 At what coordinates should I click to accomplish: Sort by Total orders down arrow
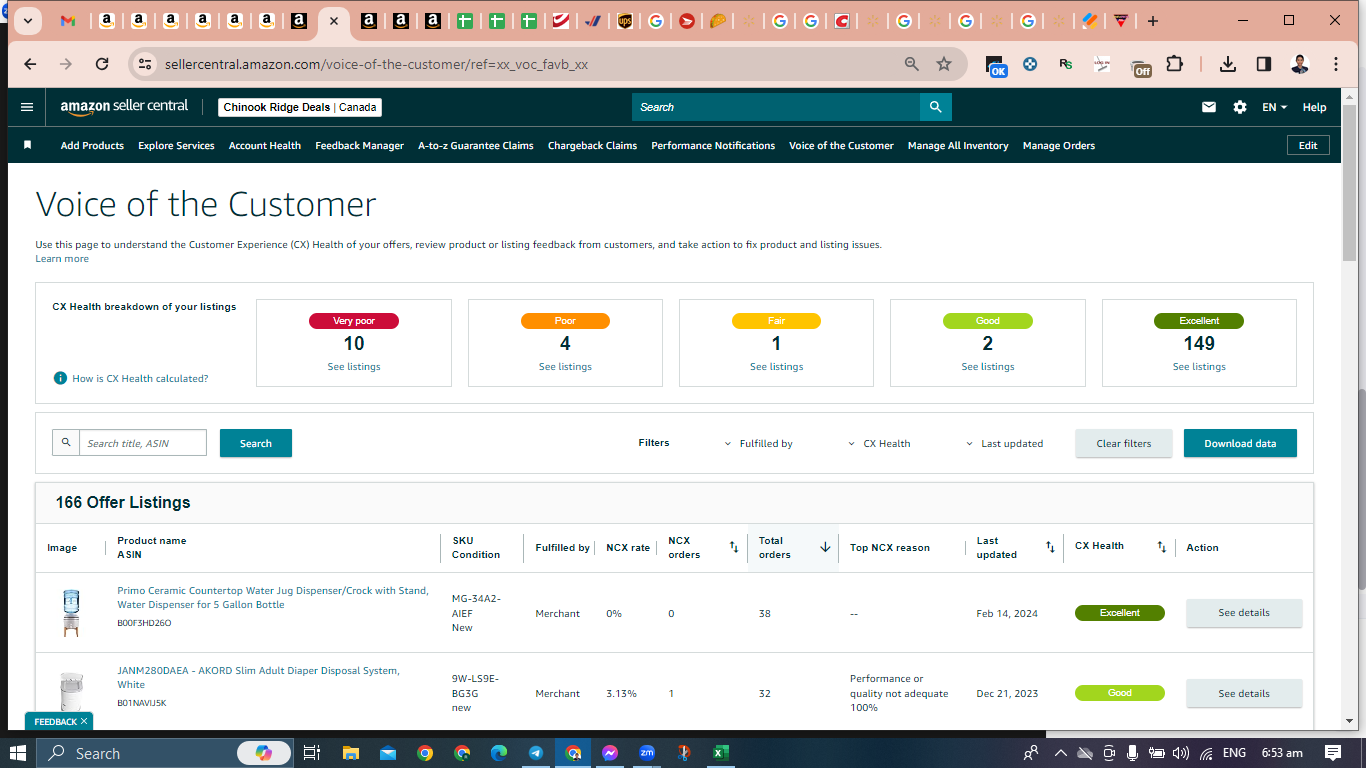click(x=825, y=547)
